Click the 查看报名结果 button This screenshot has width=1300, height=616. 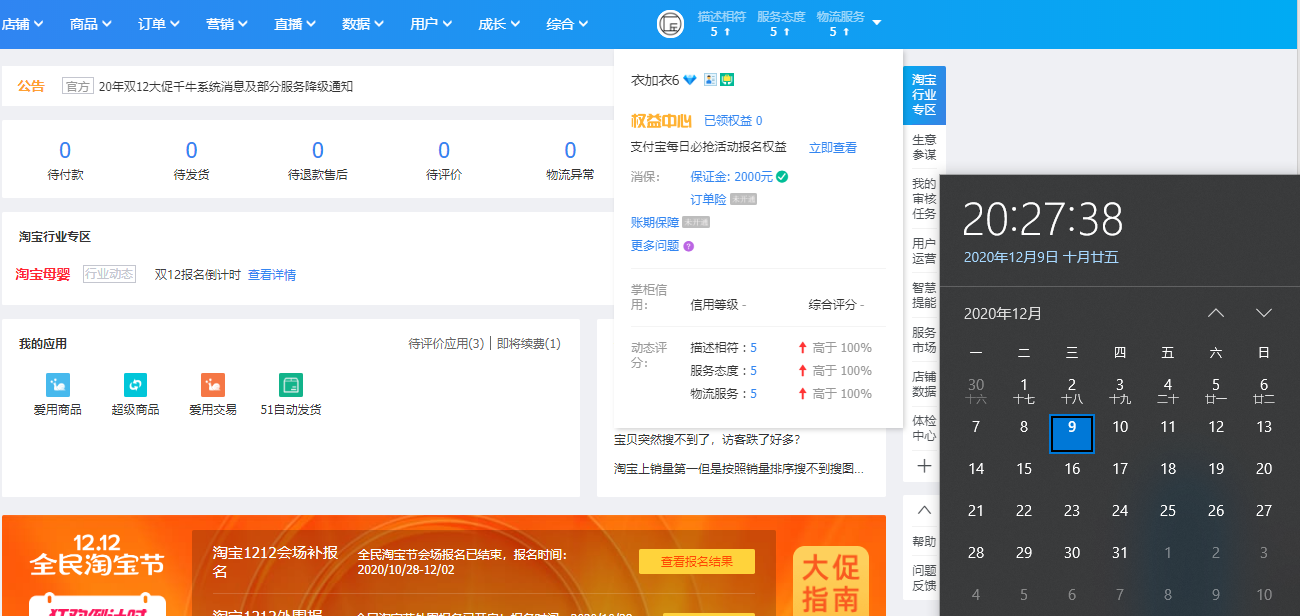click(696, 561)
